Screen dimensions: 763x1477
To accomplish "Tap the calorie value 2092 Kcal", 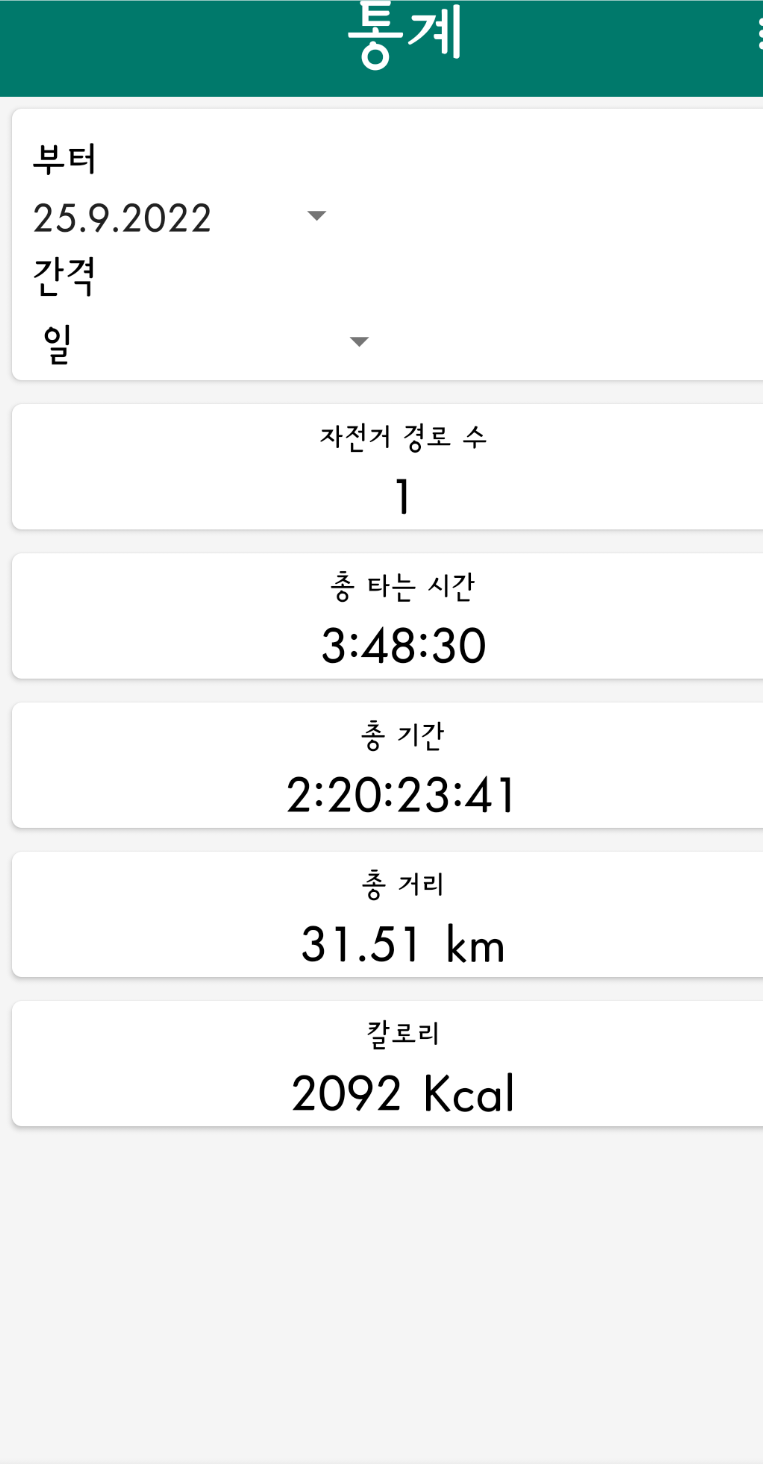I will pyautogui.click(x=403, y=1094).
